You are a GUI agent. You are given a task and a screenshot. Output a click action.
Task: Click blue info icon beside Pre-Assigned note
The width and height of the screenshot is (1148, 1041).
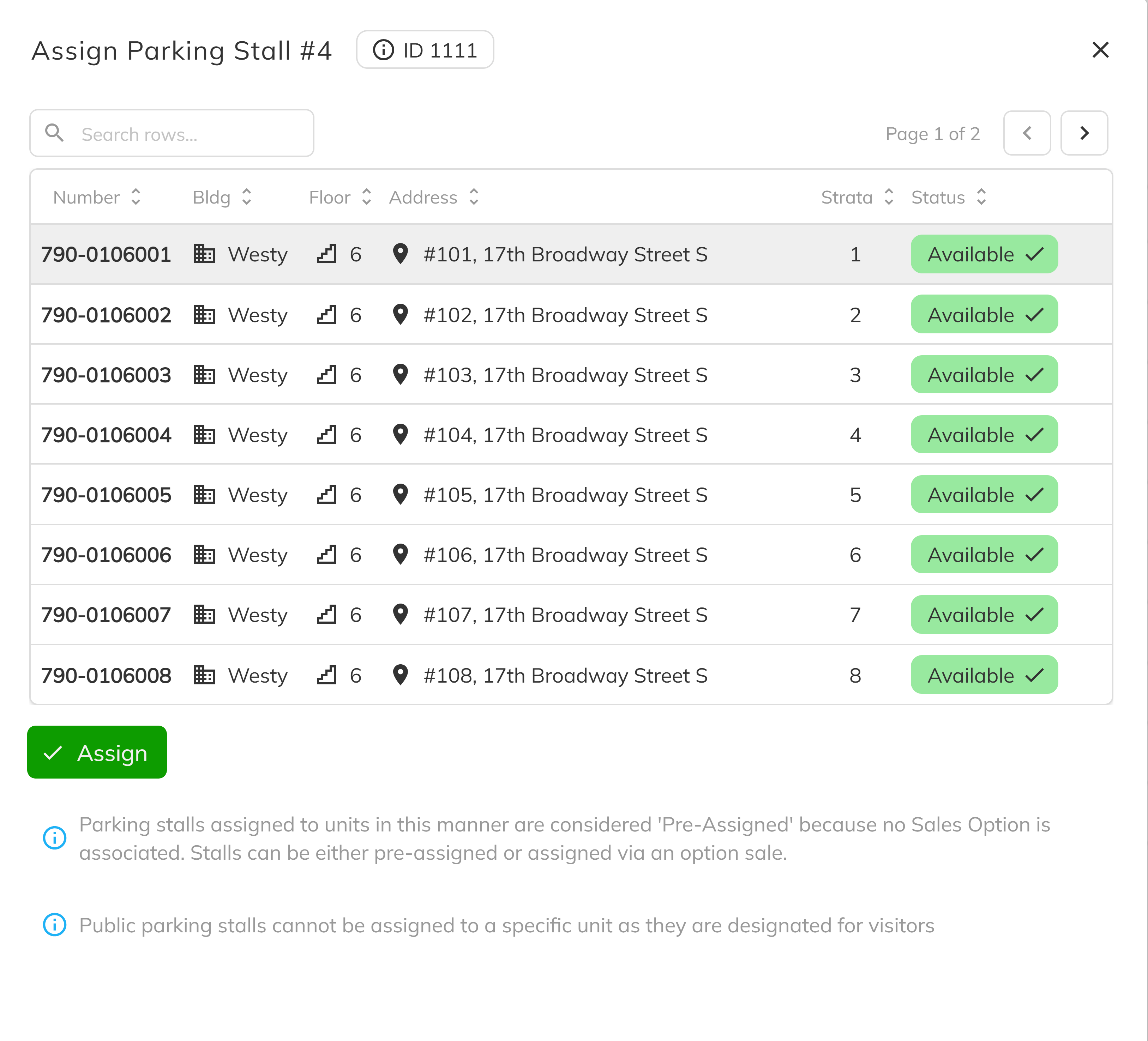[55, 838]
